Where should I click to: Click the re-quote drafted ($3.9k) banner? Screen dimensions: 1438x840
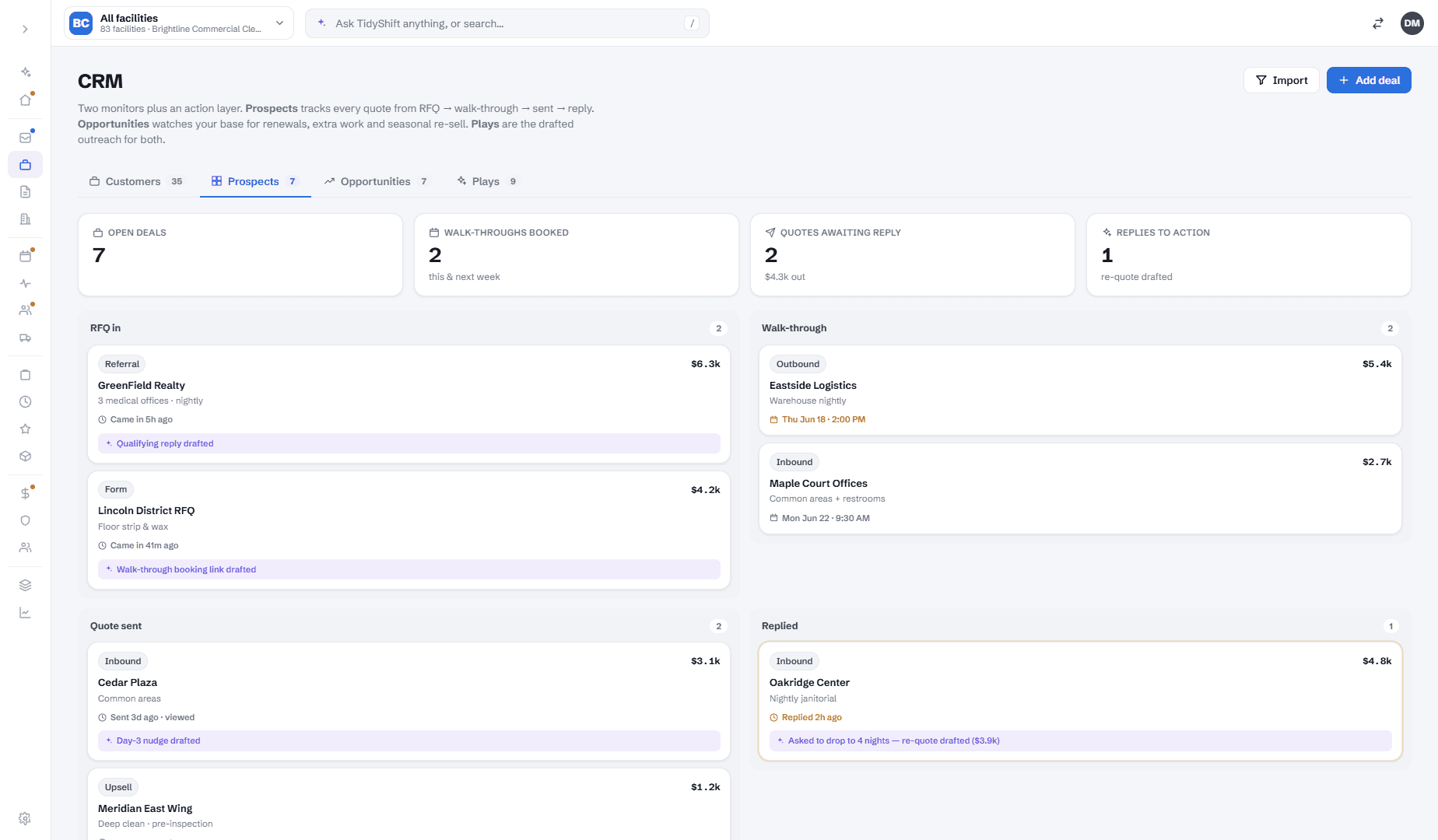click(1080, 740)
